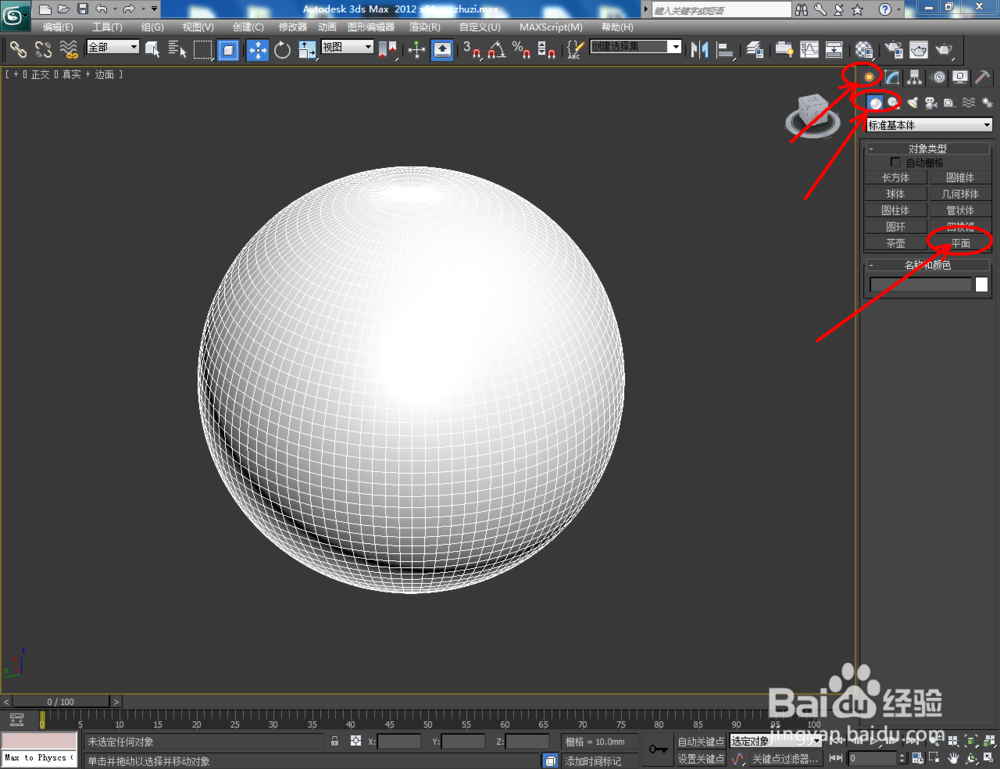Viewport: 1000px width, 769px height.
Task: Open the 标准基本体 primitives dropdown
Action: (x=928, y=125)
